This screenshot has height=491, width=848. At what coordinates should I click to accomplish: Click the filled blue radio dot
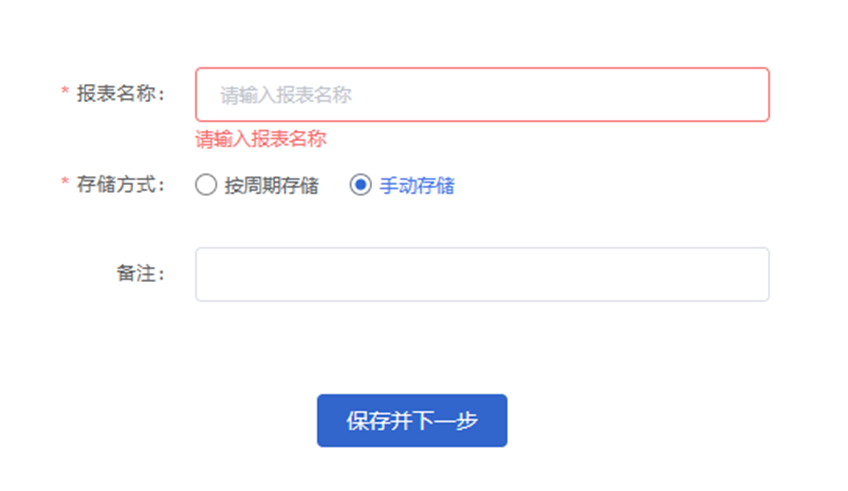[x=360, y=185]
